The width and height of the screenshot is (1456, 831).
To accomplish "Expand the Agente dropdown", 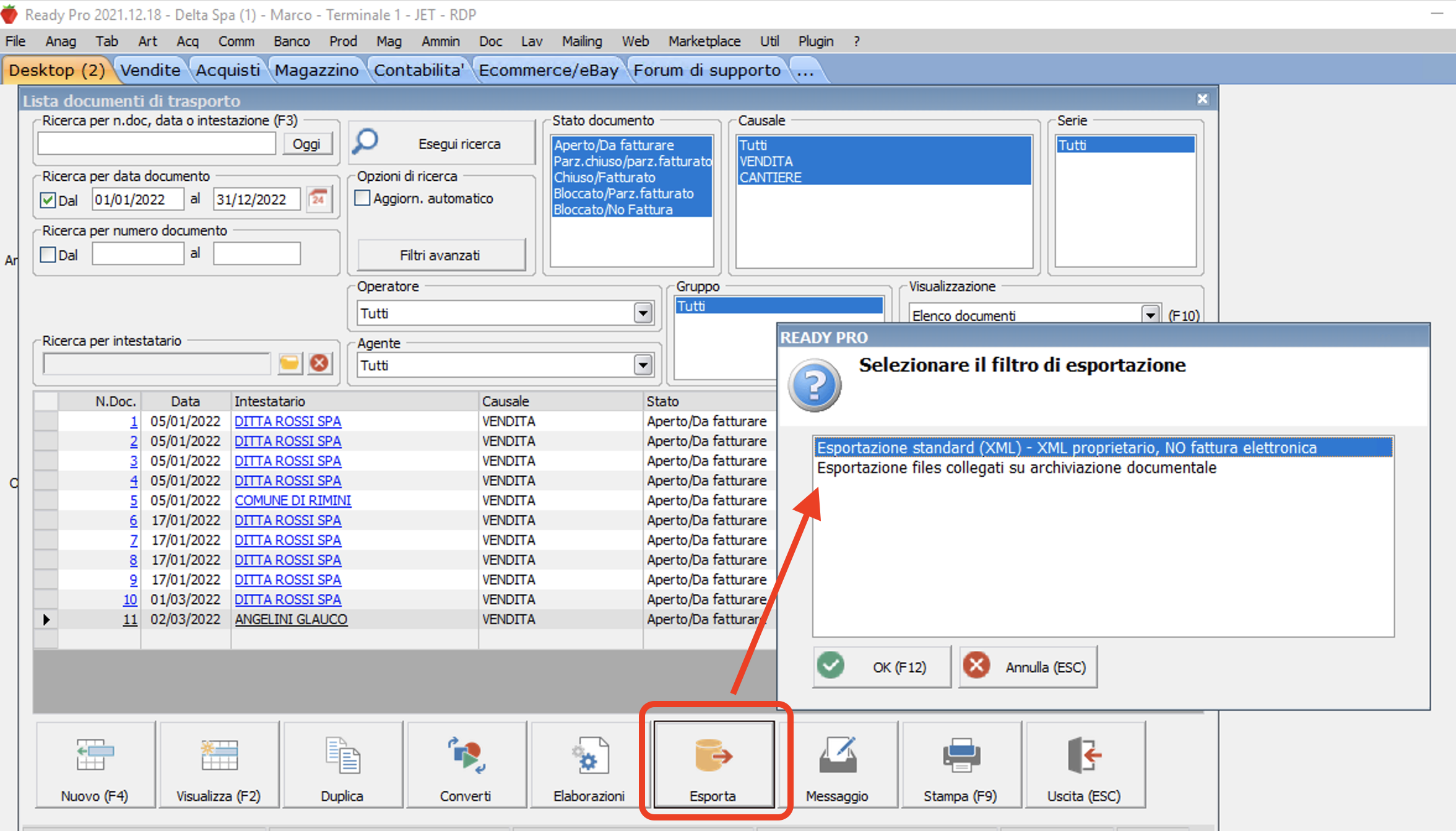I will (x=643, y=365).
